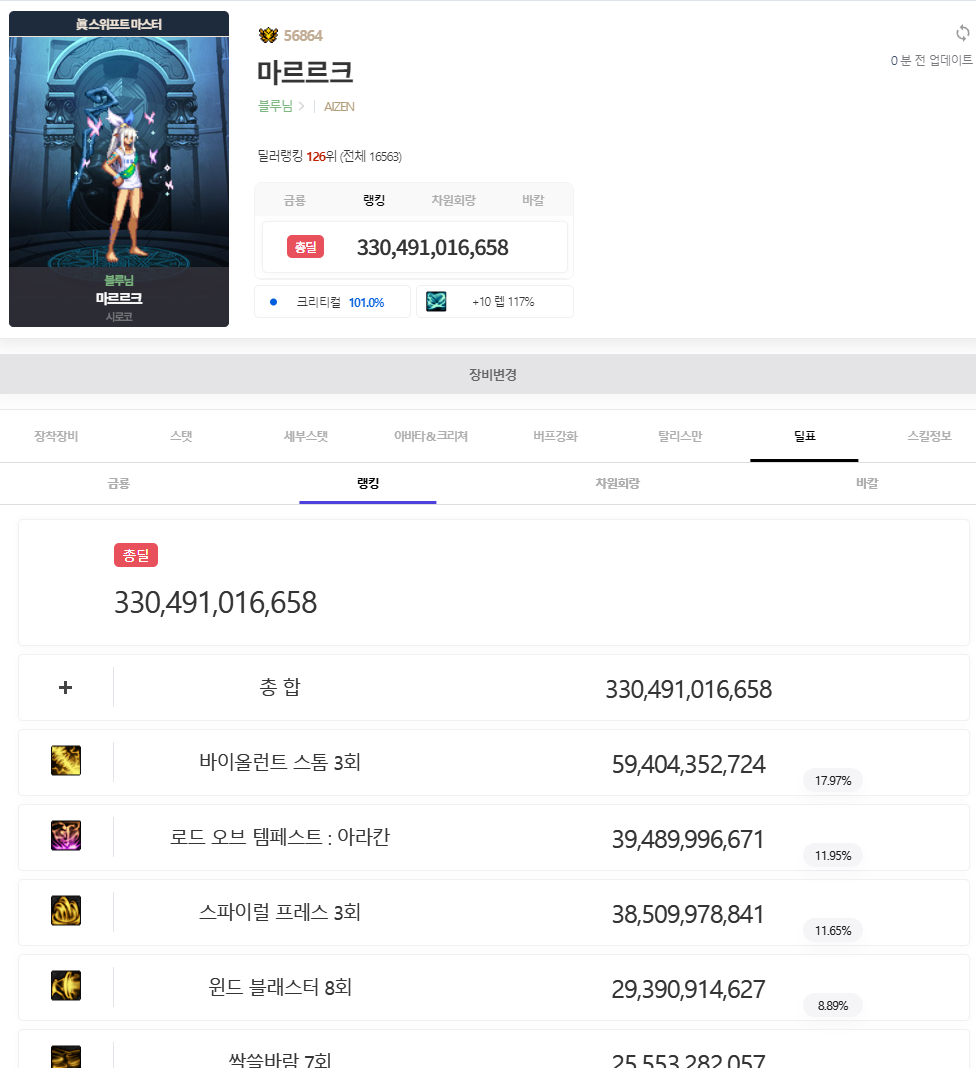Click the 크리티컬 101.0% stat box
Screen dimensions: 976x1068
(332, 302)
